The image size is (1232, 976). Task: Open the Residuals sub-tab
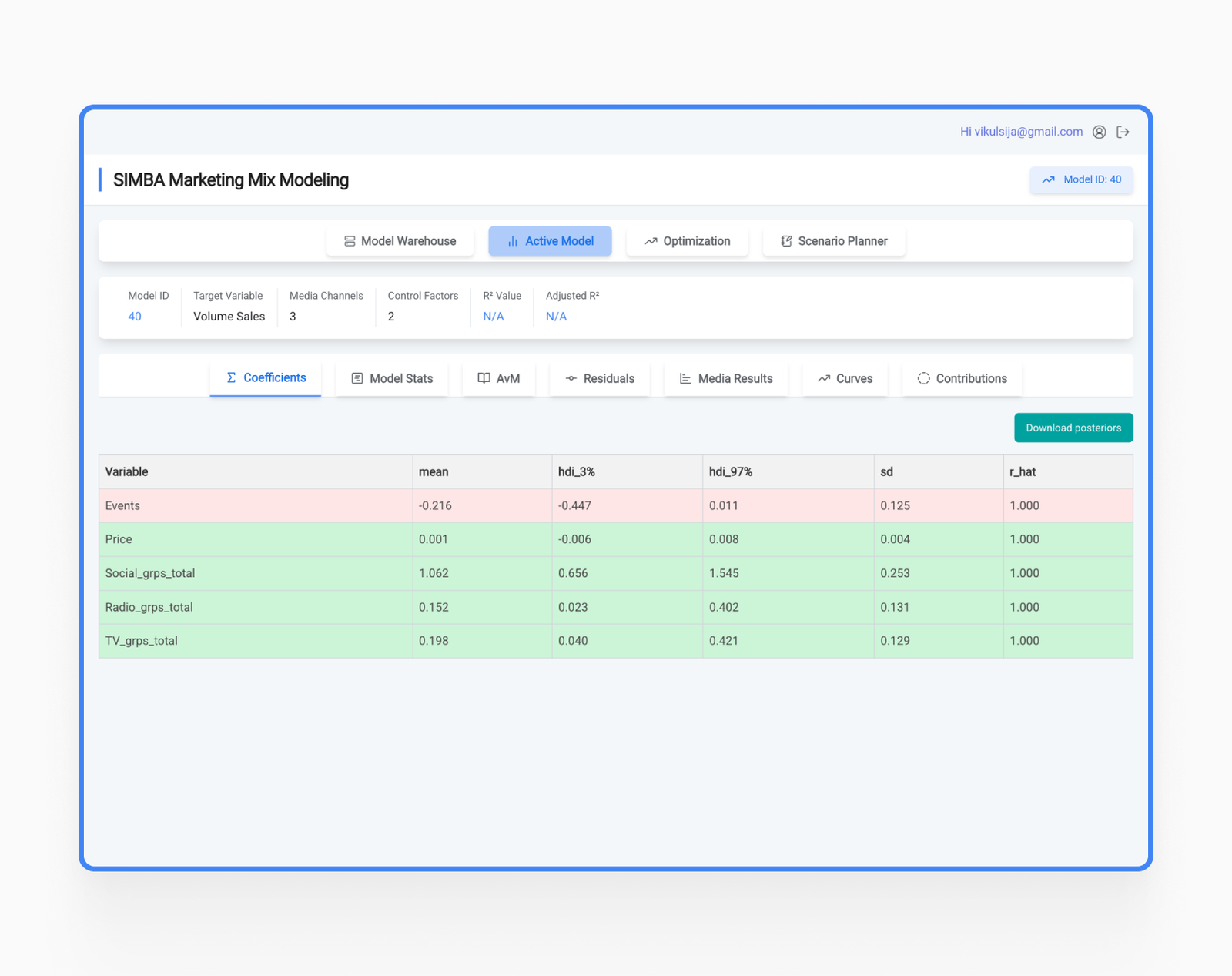pos(599,378)
